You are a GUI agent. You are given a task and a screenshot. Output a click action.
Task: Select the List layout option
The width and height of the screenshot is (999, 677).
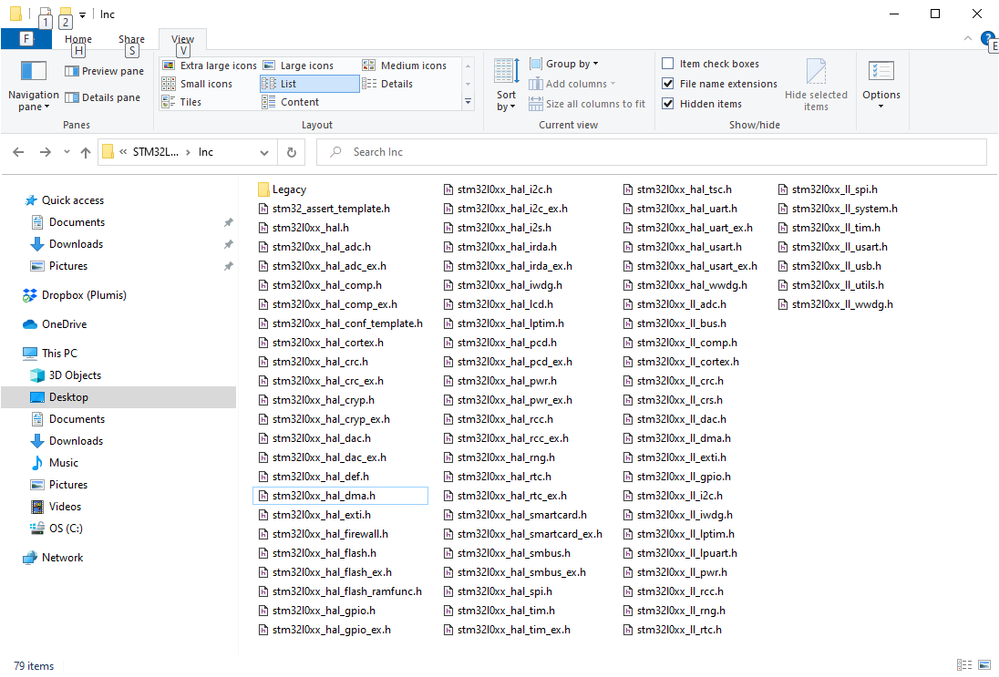(310, 83)
